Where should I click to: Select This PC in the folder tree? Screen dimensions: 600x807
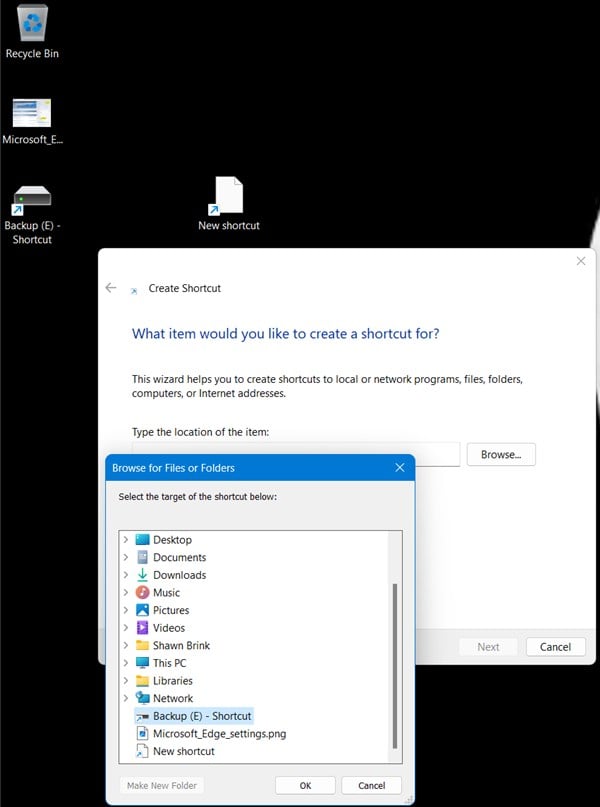coord(169,663)
